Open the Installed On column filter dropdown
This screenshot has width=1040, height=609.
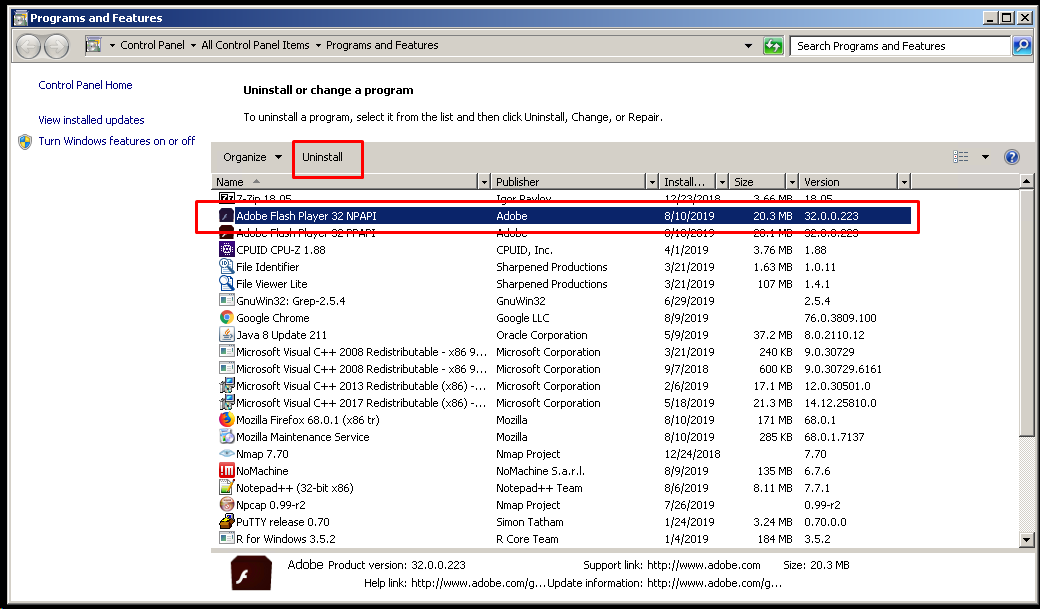(x=722, y=182)
